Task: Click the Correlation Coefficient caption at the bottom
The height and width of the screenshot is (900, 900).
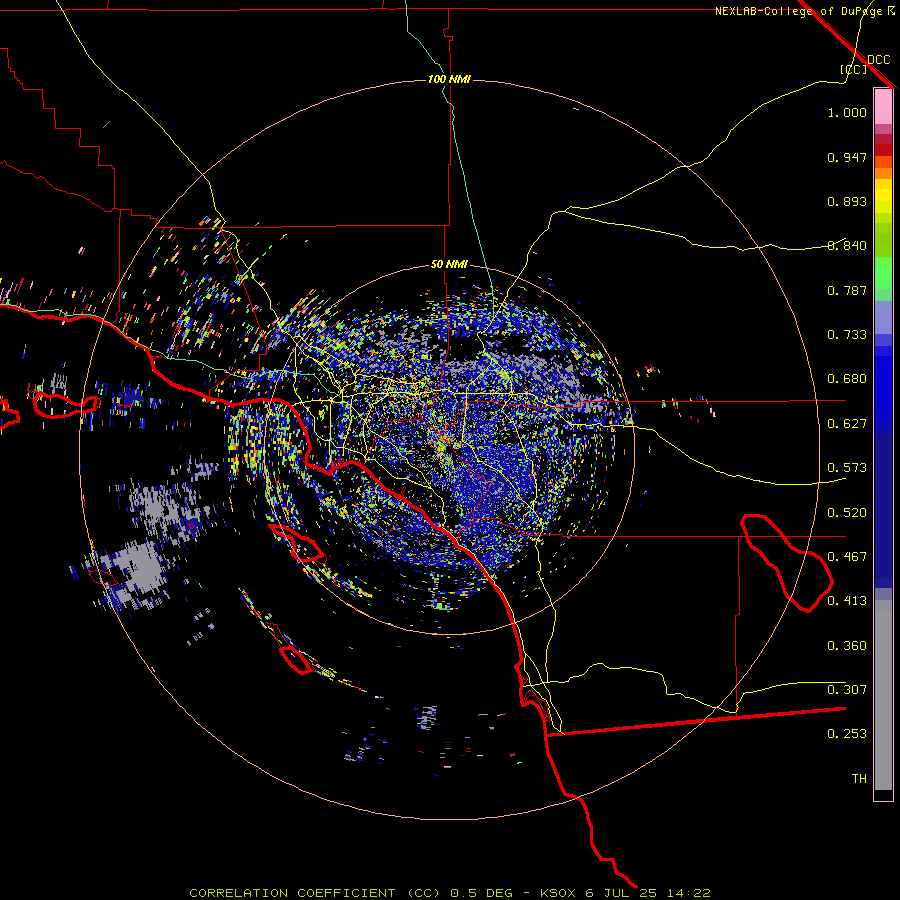Action: (450, 893)
